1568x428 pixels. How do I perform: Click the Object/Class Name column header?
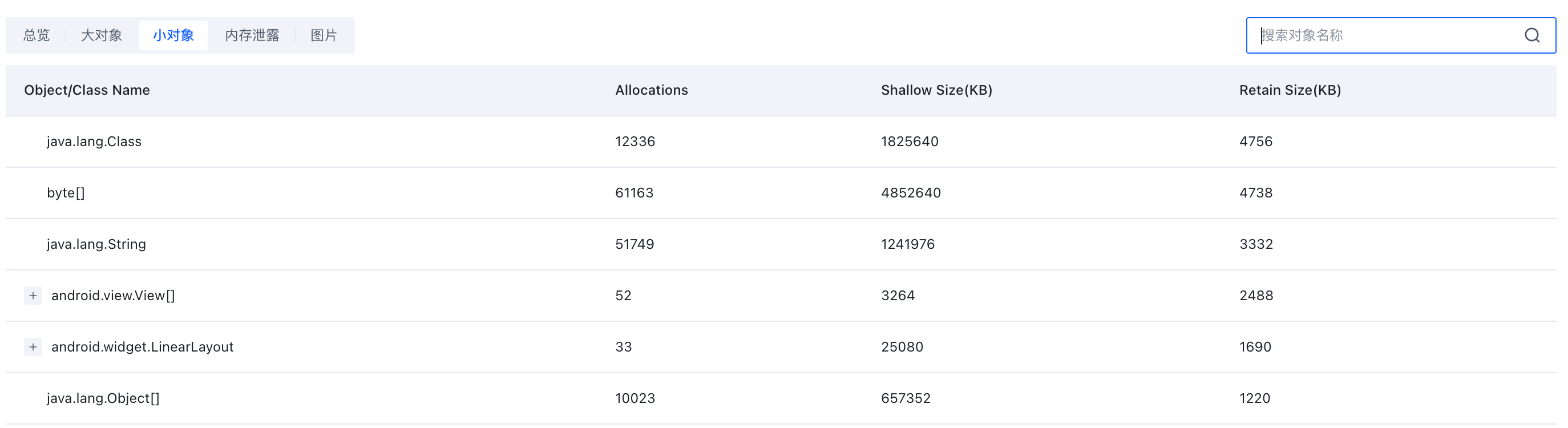point(87,90)
